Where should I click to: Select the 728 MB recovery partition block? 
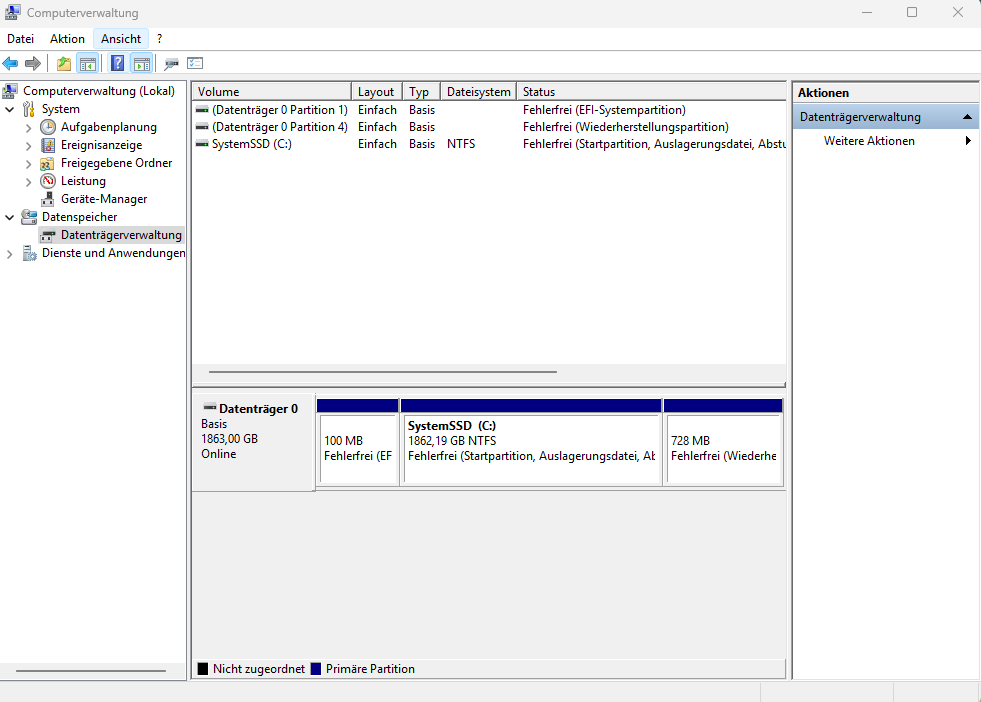(723, 442)
